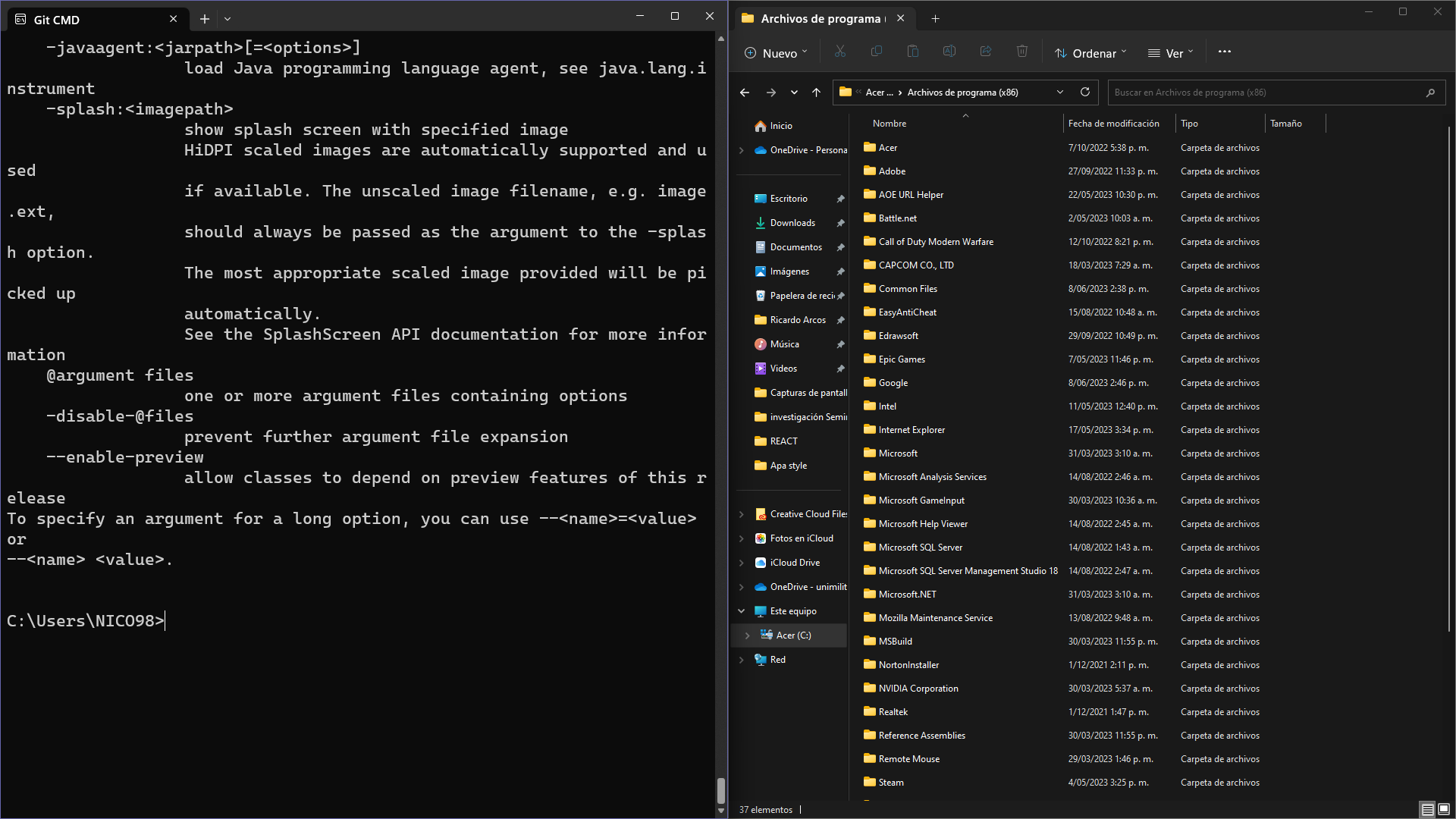Open Escritorio quick access folder

[789, 199]
